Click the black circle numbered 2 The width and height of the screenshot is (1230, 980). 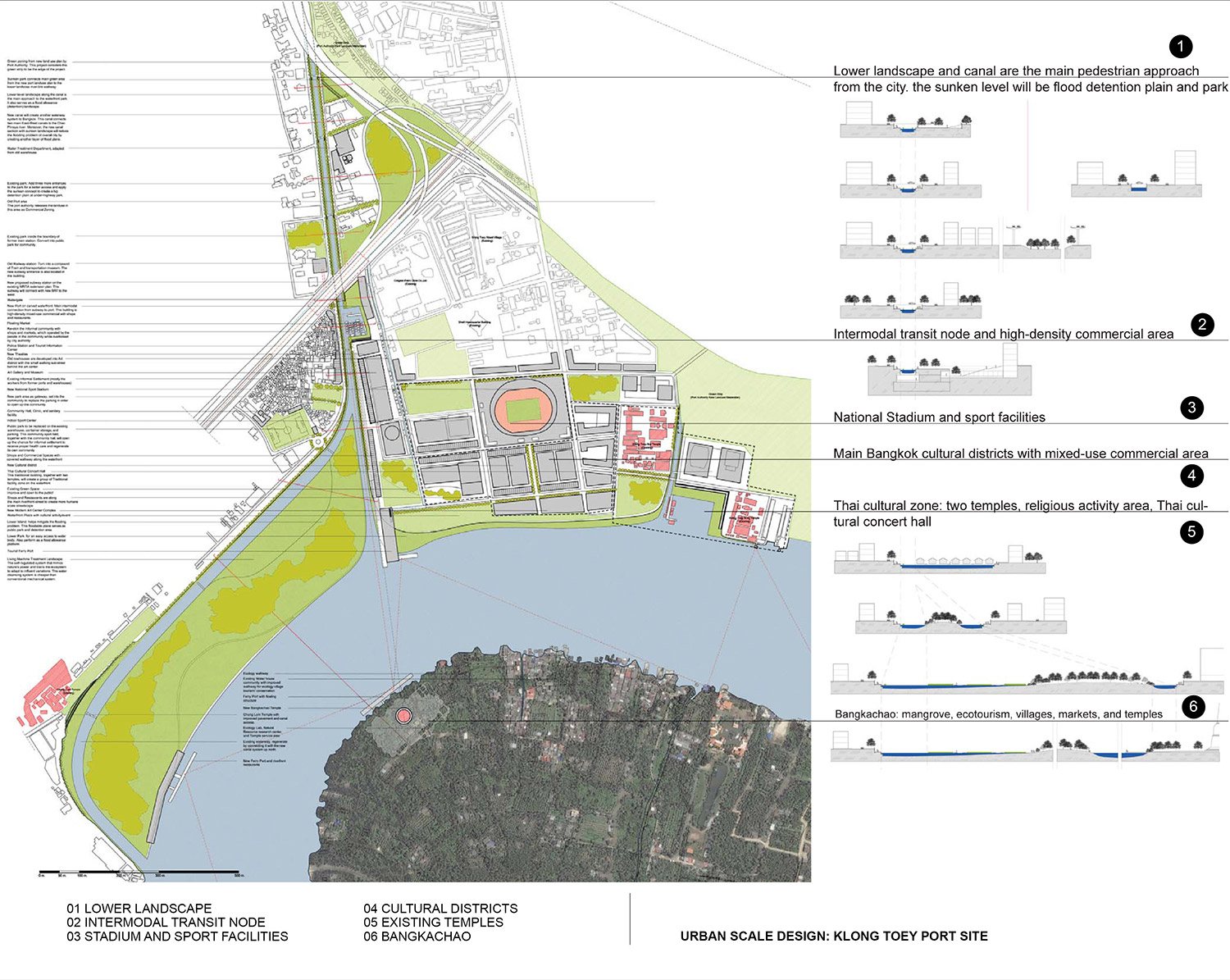(1202, 324)
